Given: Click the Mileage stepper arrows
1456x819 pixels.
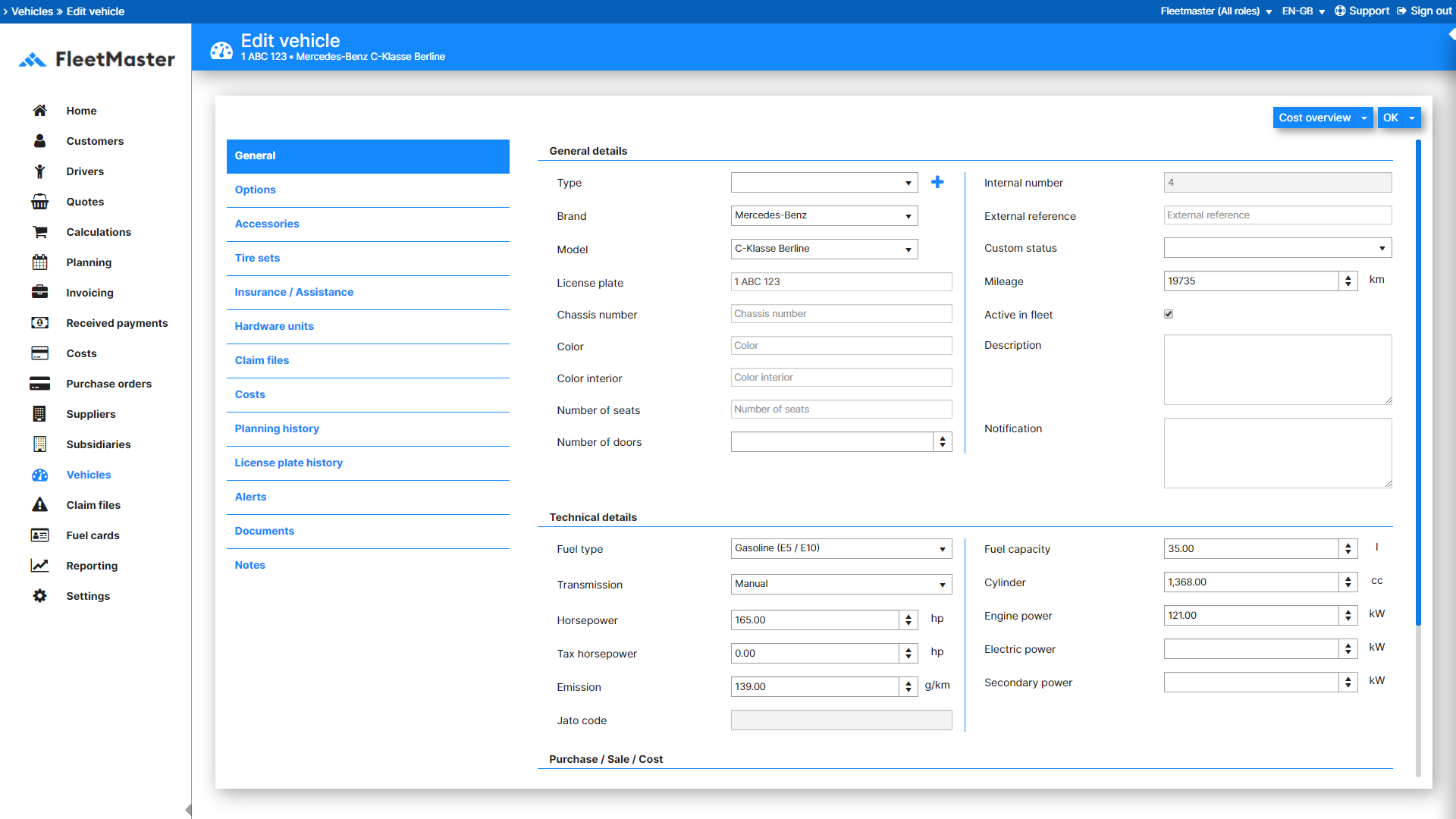Looking at the screenshot, I should (1348, 281).
